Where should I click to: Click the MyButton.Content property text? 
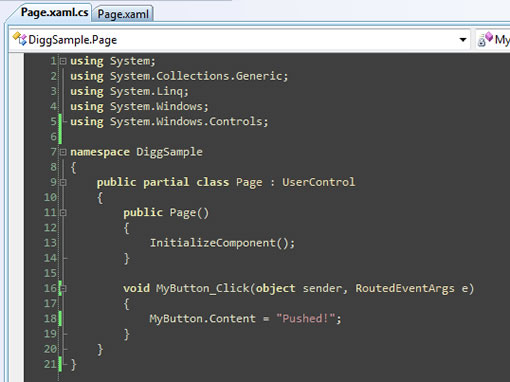click(x=202, y=318)
